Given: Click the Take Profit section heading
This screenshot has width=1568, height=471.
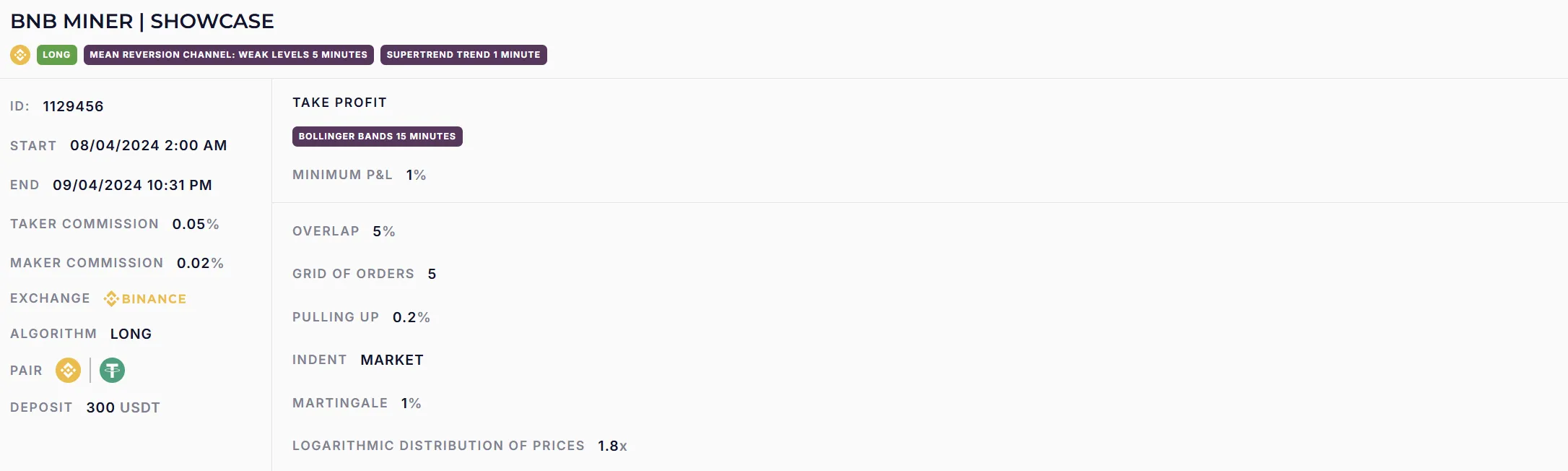Looking at the screenshot, I should (339, 103).
